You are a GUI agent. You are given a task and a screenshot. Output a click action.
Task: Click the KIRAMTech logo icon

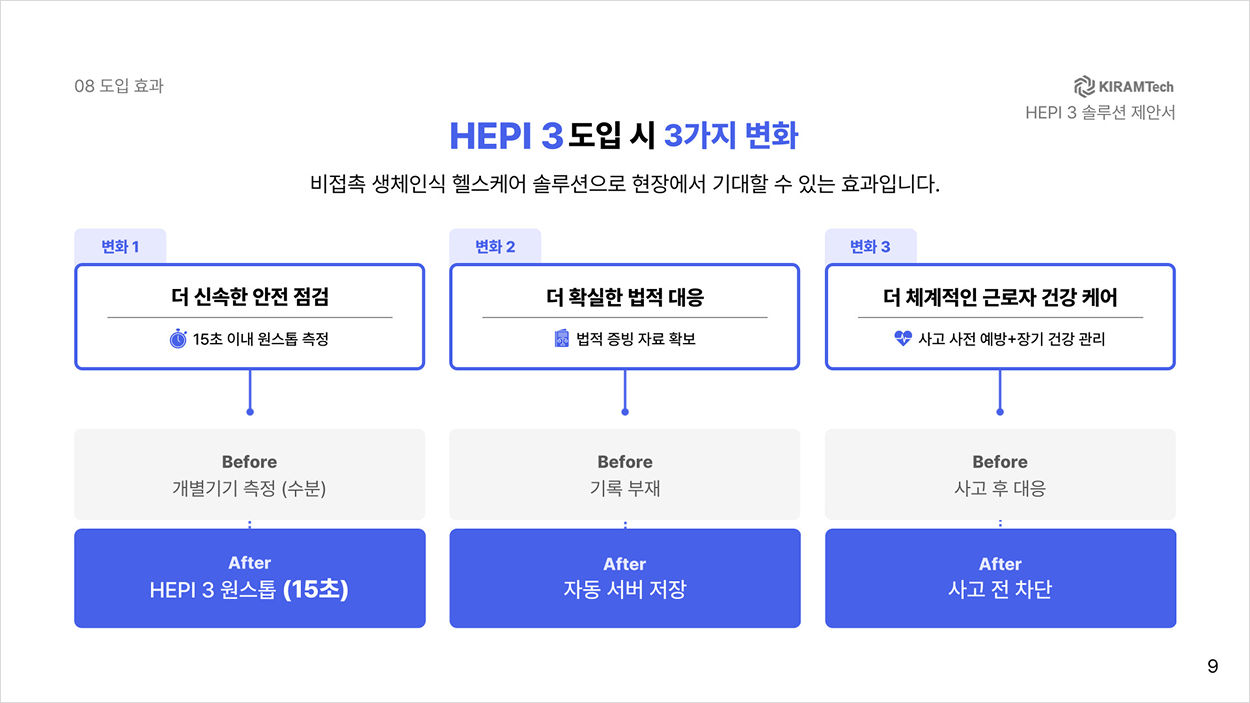point(1084,86)
